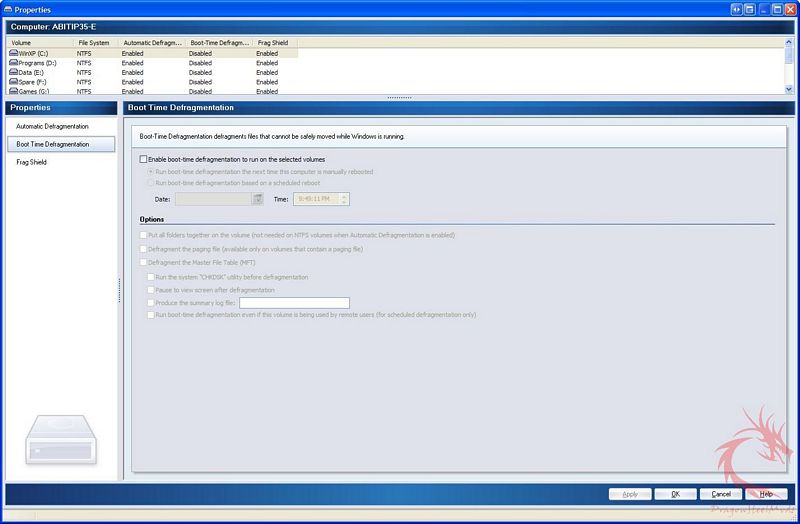Screen dimensions: 800x524
Task: Click the horizontal arrows icon in title bar
Action: (x=736, y=9)
